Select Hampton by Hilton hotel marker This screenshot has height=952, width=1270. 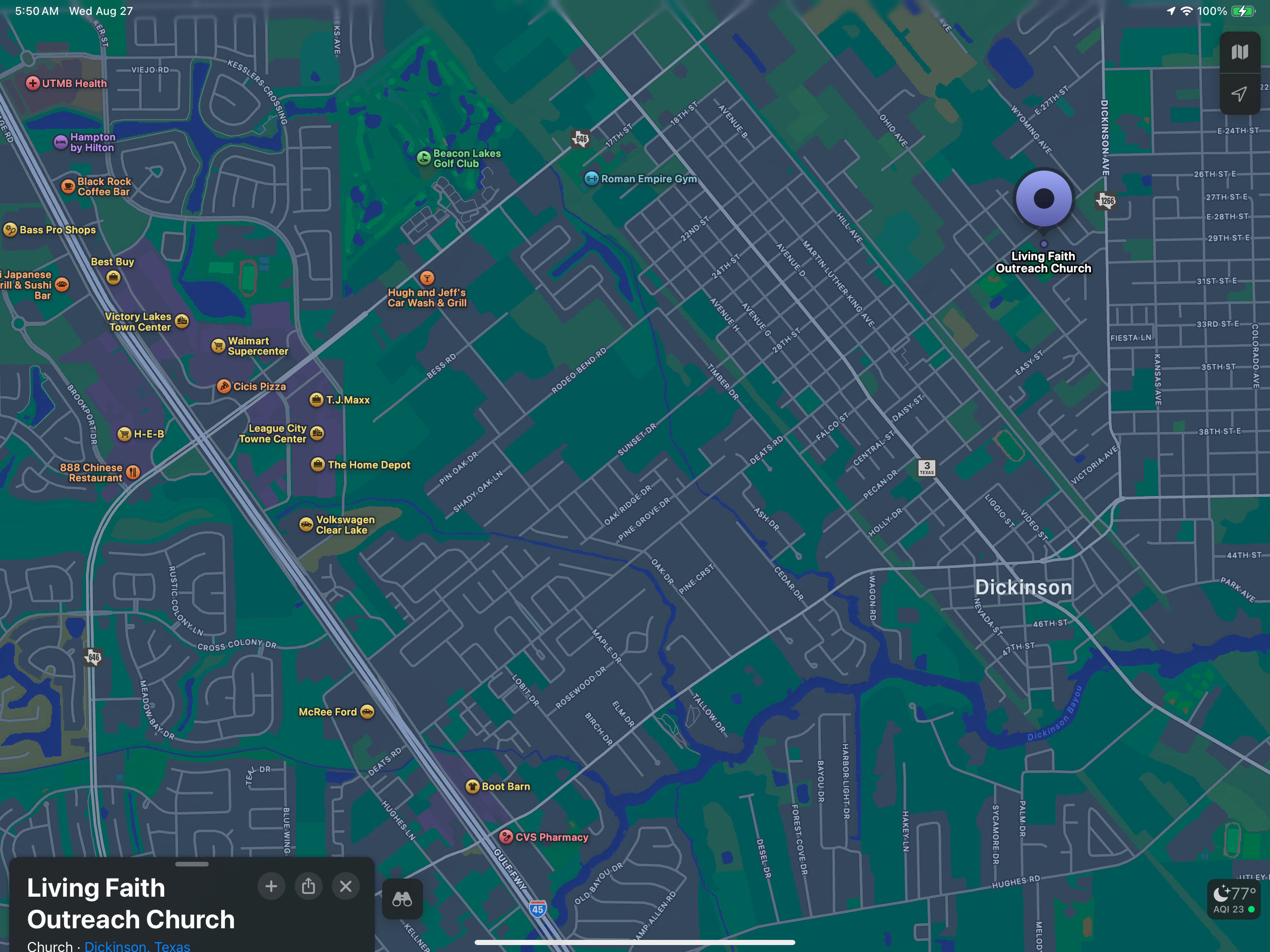60,142
